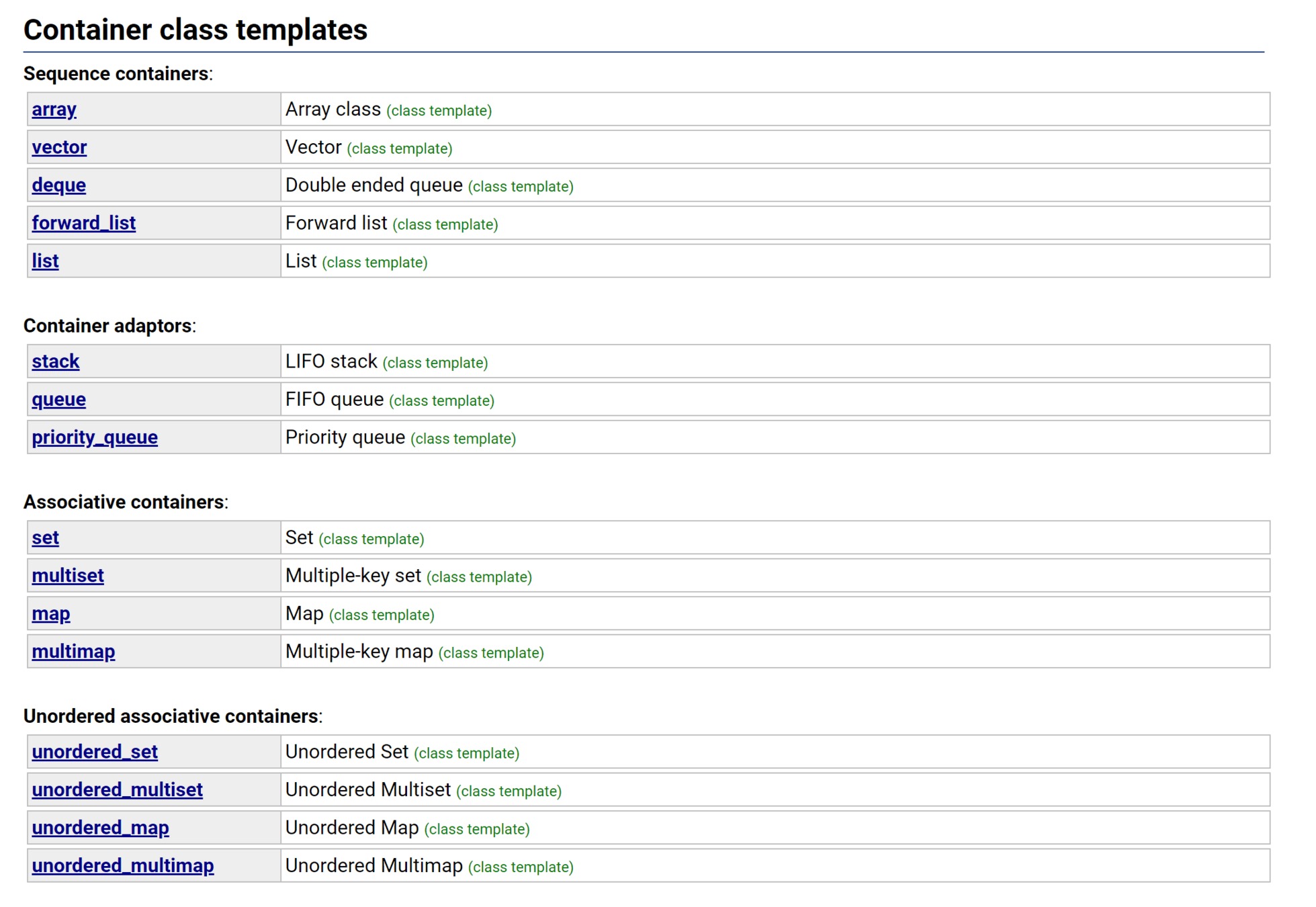Follow the queue link
Image resolution: width=1316 pixels, height=907 pixels.
58,400
